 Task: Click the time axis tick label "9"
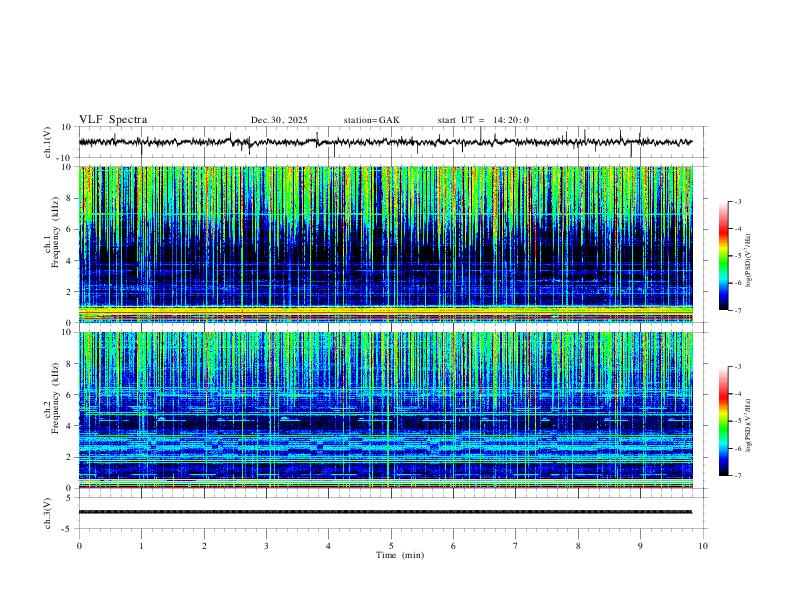coord(640,546)
